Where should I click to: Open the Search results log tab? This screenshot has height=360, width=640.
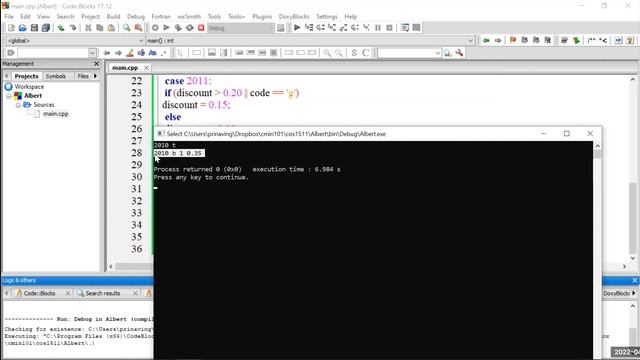(103, 293)
